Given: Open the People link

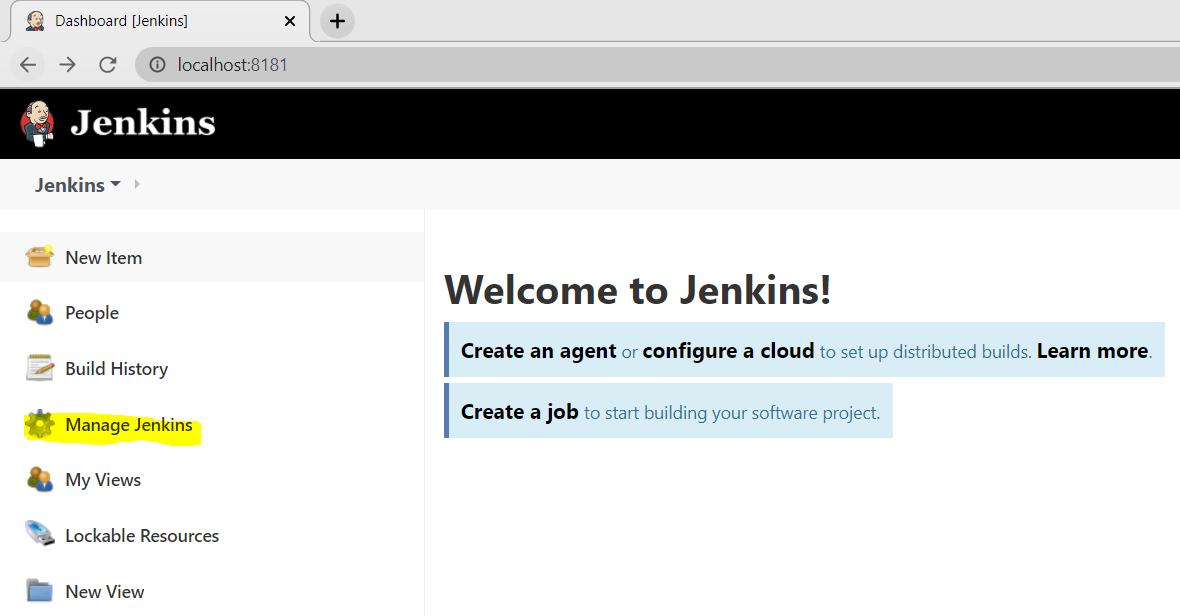Looking at the screenshot, I should [92, 313].
